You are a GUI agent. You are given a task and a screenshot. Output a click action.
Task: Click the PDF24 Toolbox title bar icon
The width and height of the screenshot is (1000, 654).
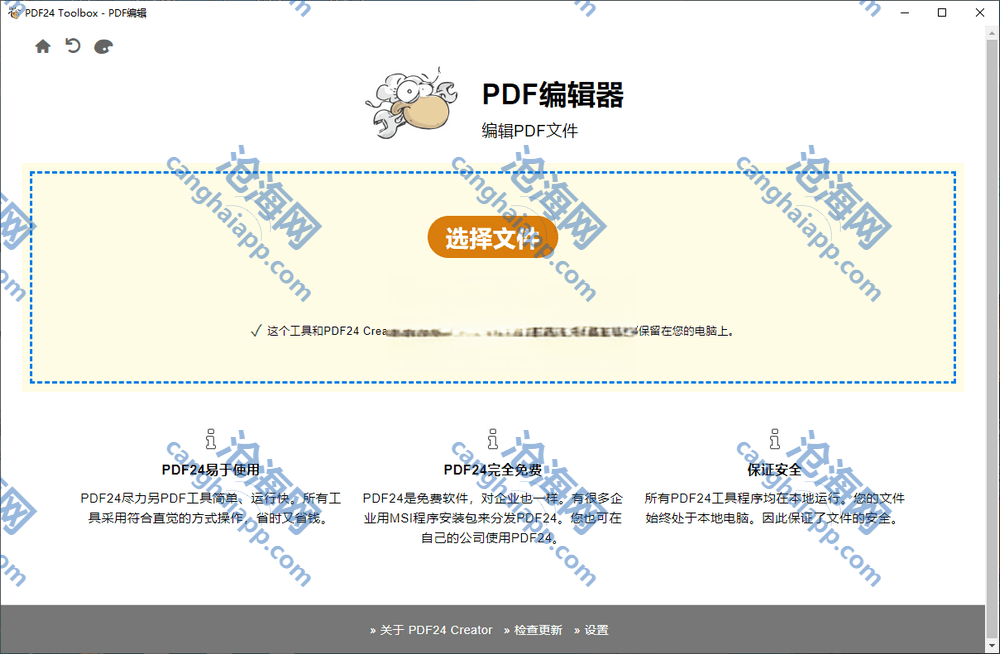click(15, 12)
